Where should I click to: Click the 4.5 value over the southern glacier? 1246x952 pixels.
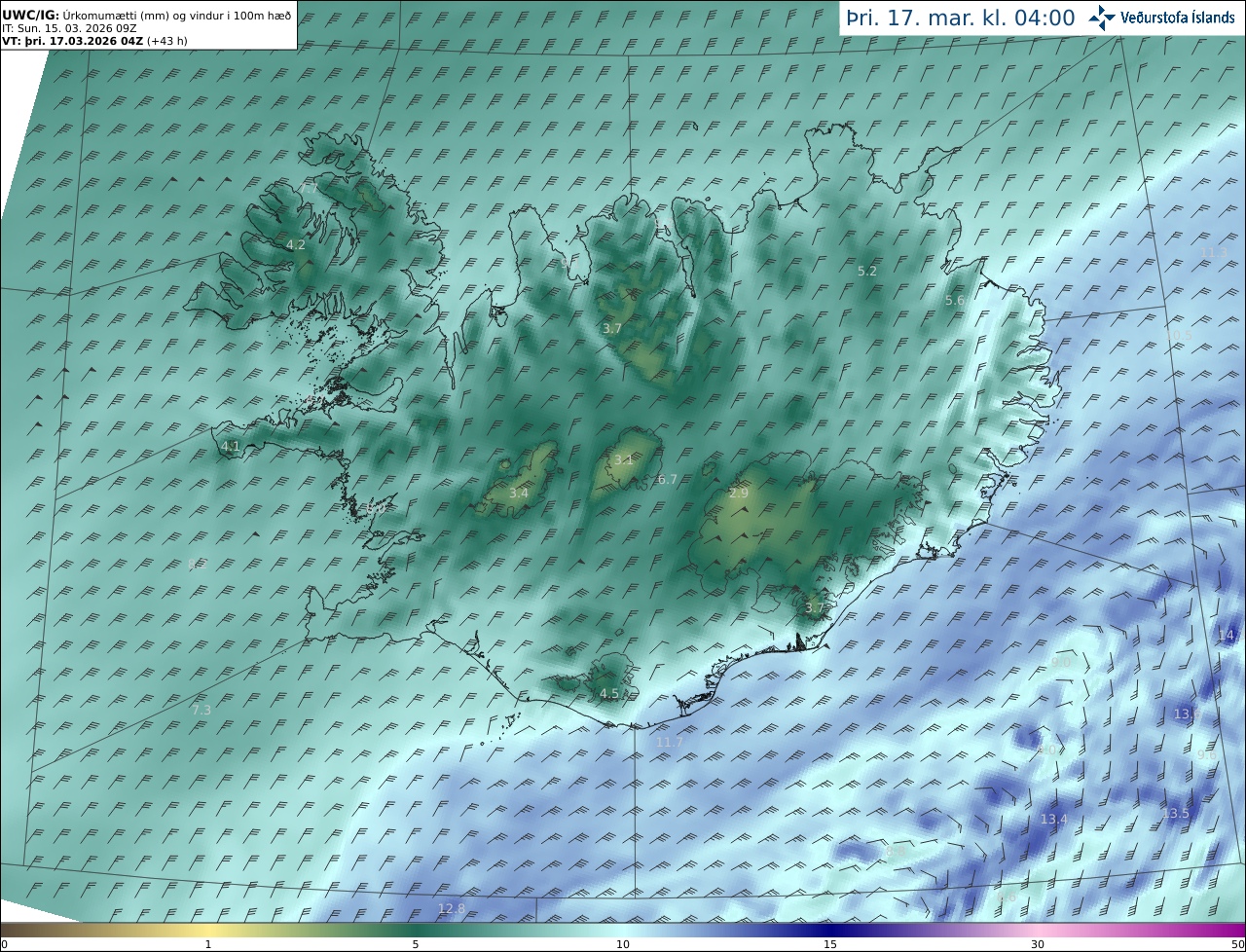pos(609,693)
